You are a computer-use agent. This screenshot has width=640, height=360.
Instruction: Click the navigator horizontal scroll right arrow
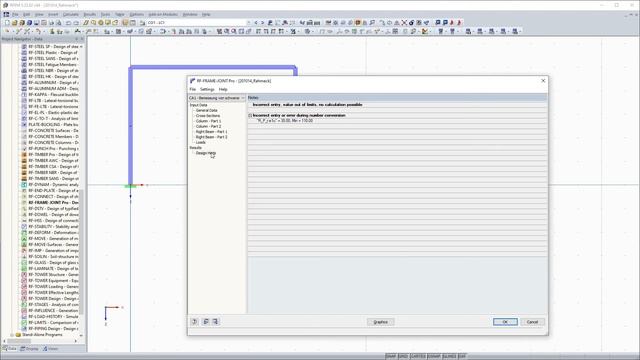tap(76, 341)
